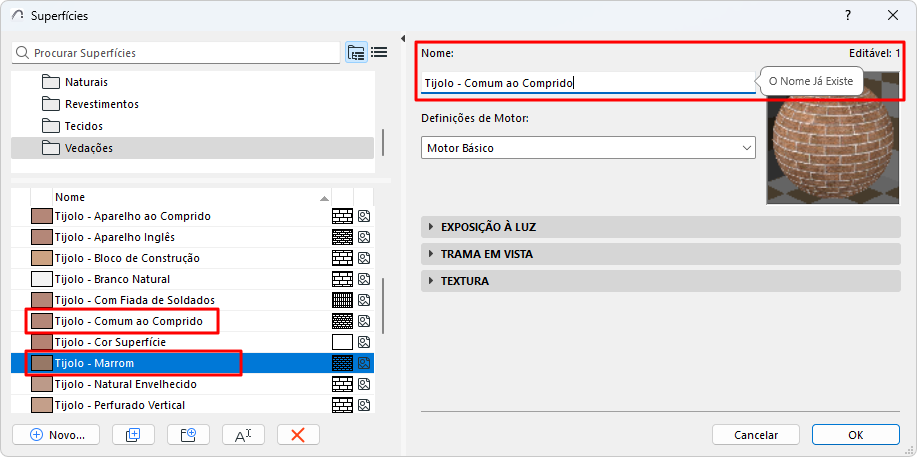Click hatch icon for Tijolo - Com Fiada de Soldados

[342, 300]
